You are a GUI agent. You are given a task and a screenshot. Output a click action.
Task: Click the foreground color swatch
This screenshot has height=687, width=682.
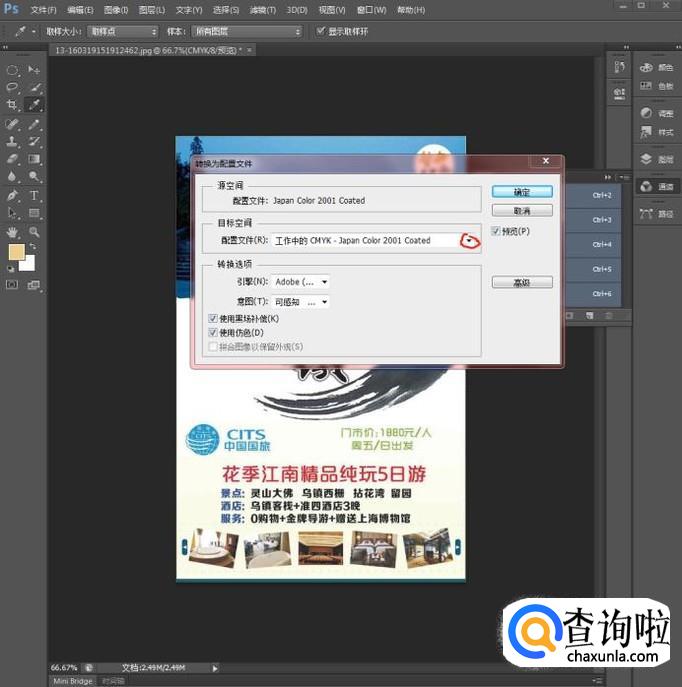(x=16, y=253)
